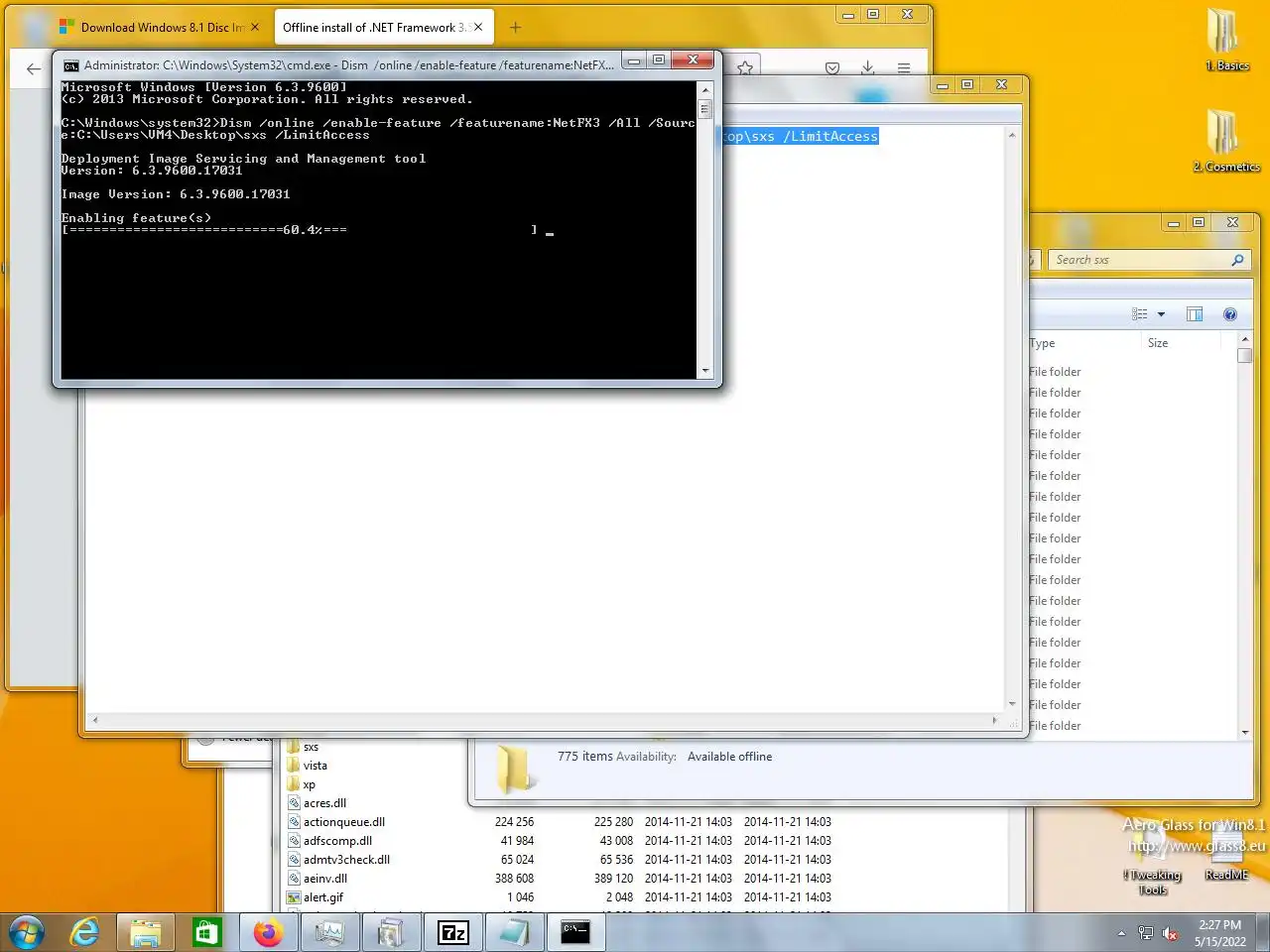Select acres.dll in the file list
This screenshot has width=1270, height=952.
(x=324, y=803)
